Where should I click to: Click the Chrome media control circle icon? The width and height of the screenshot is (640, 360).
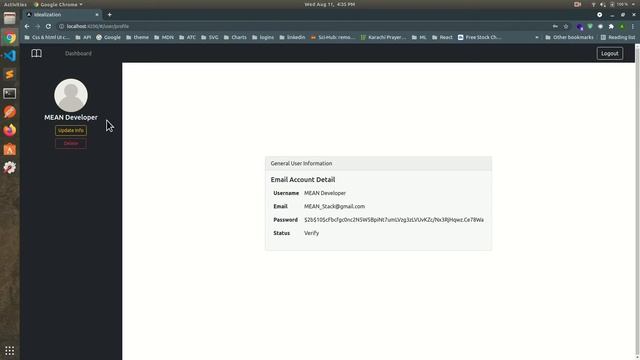599,15
